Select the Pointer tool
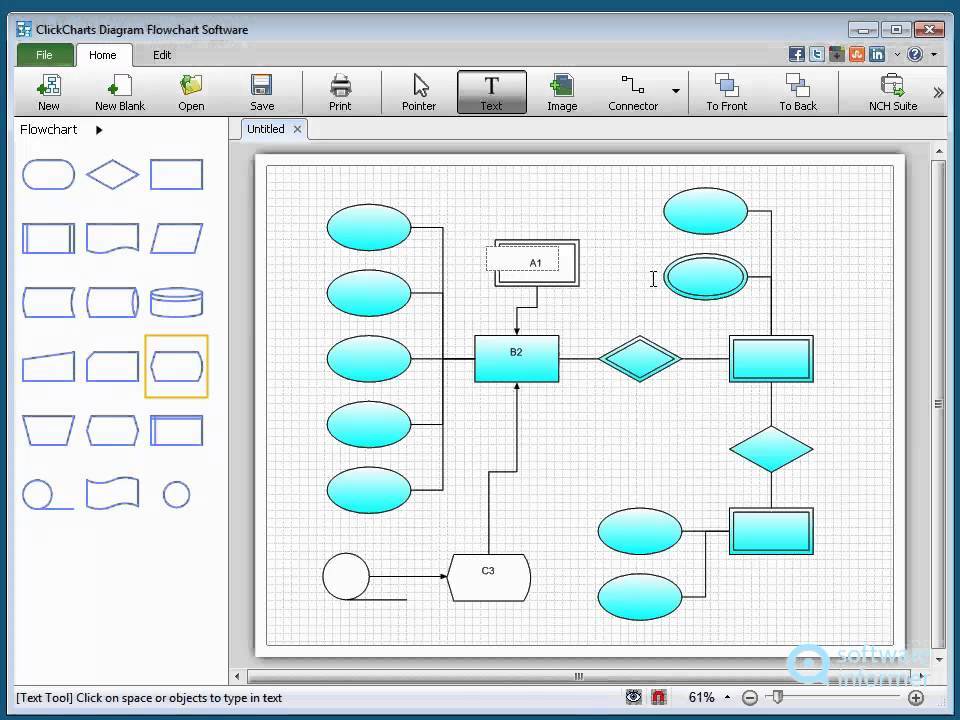The image size is (960, 720). 419,92
